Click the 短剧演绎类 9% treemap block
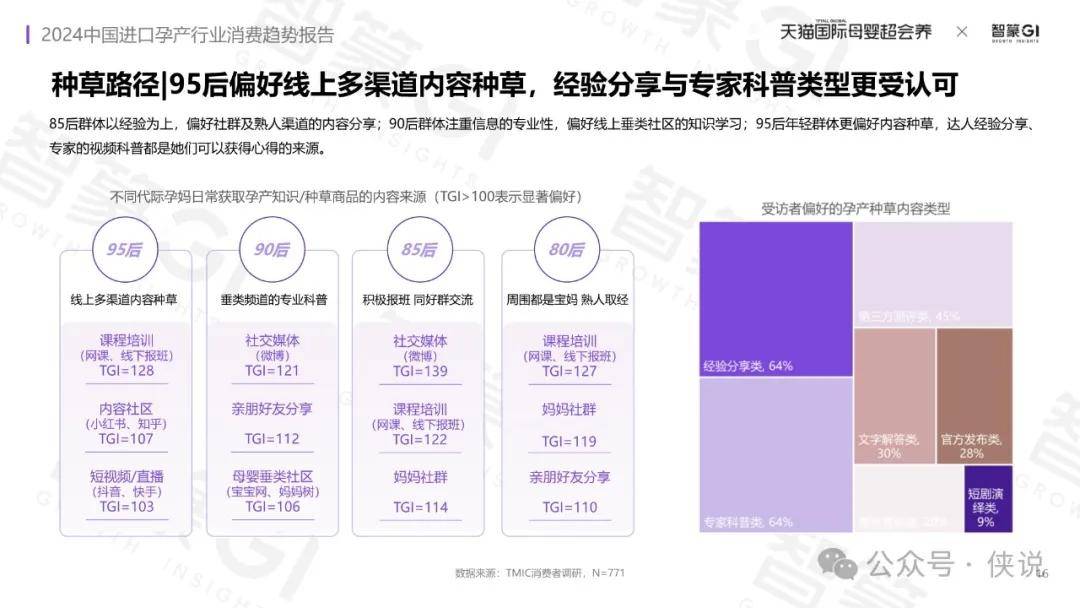The image size is (1080, 608). (988, 498)
